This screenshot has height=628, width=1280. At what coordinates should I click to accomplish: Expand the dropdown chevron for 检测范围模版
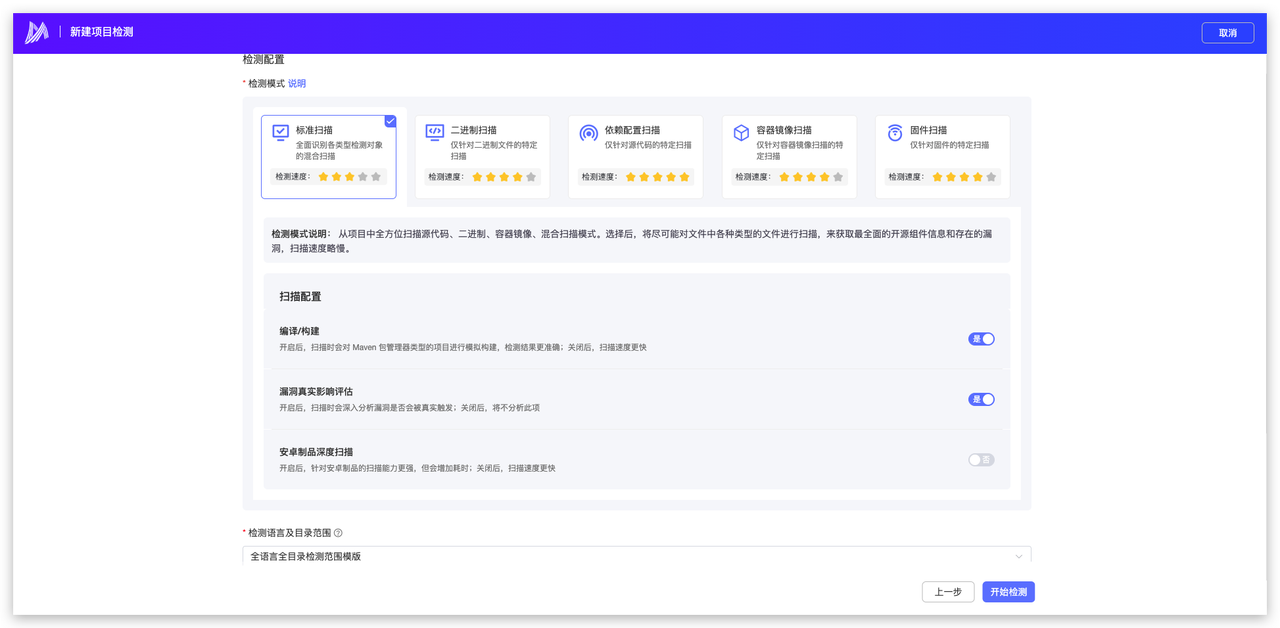(x=1019, y=556)
